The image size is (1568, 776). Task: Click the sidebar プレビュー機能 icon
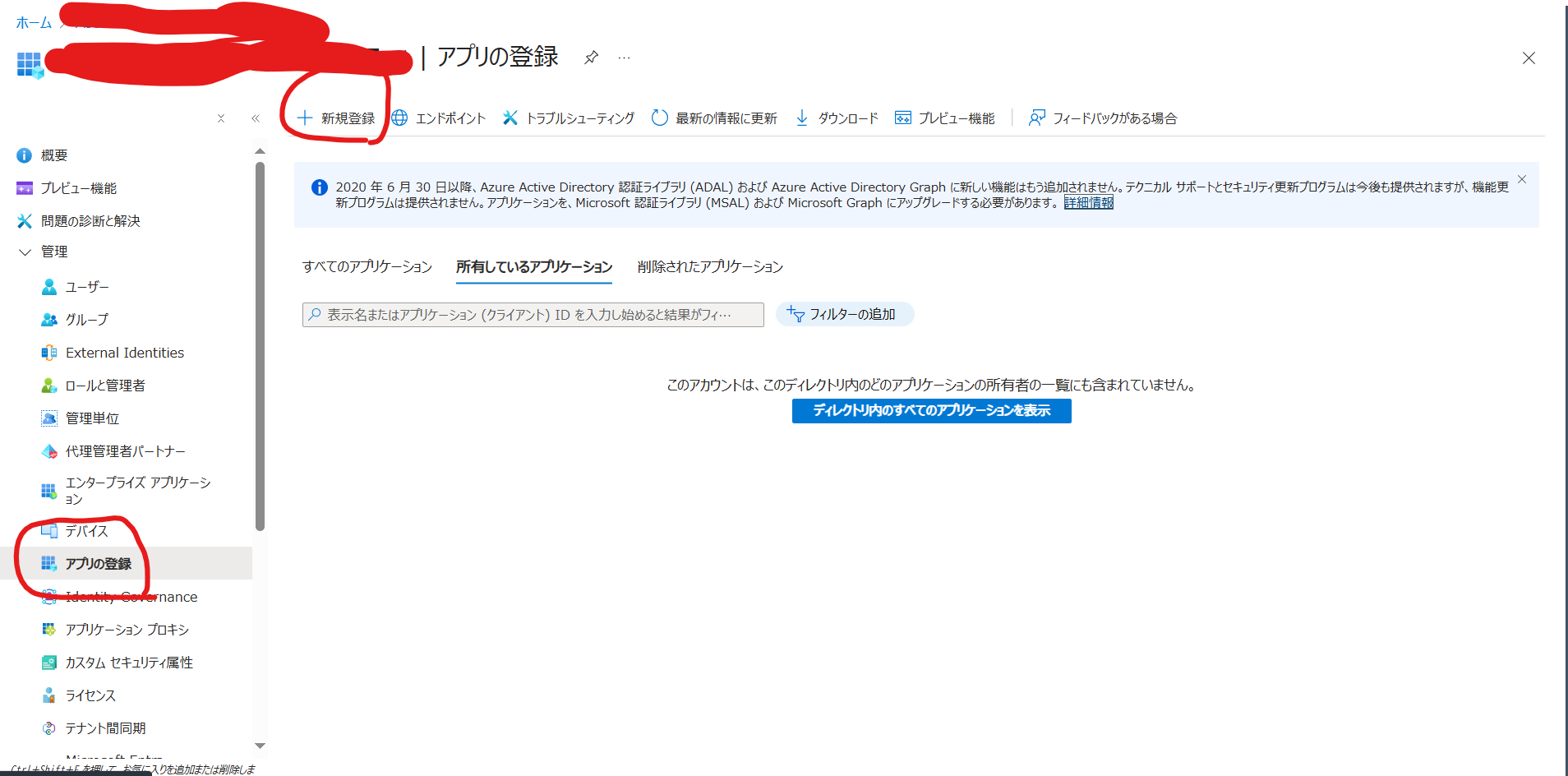pyautogui.click(x=25, y=188)
